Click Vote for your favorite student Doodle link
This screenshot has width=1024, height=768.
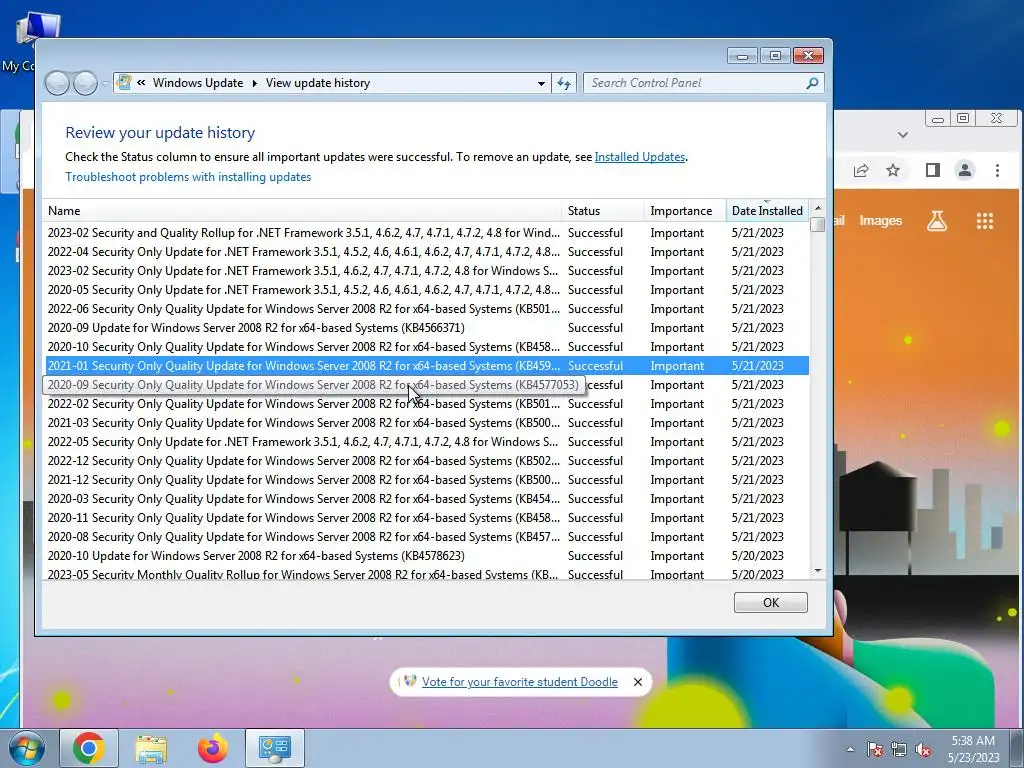pyautogui.click(x=519, y=682)
